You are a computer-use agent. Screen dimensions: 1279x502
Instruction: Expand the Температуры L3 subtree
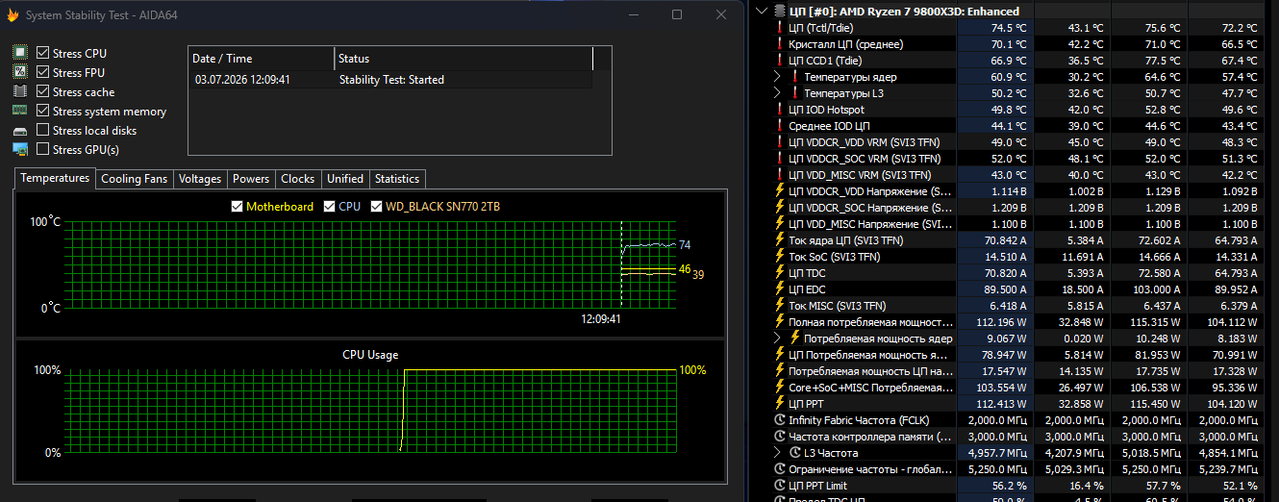[x=779, y=93]
